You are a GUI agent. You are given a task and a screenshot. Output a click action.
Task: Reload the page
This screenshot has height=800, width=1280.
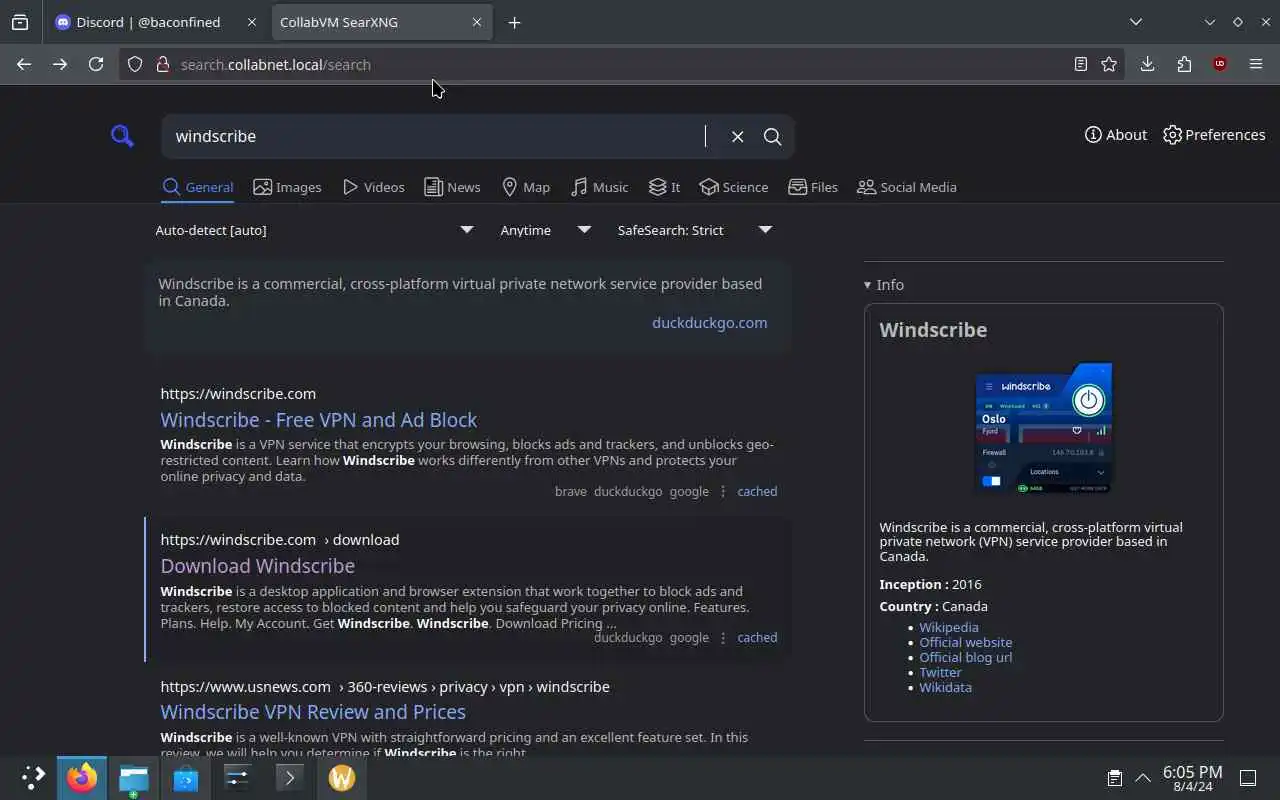click(x=96, y=64)
